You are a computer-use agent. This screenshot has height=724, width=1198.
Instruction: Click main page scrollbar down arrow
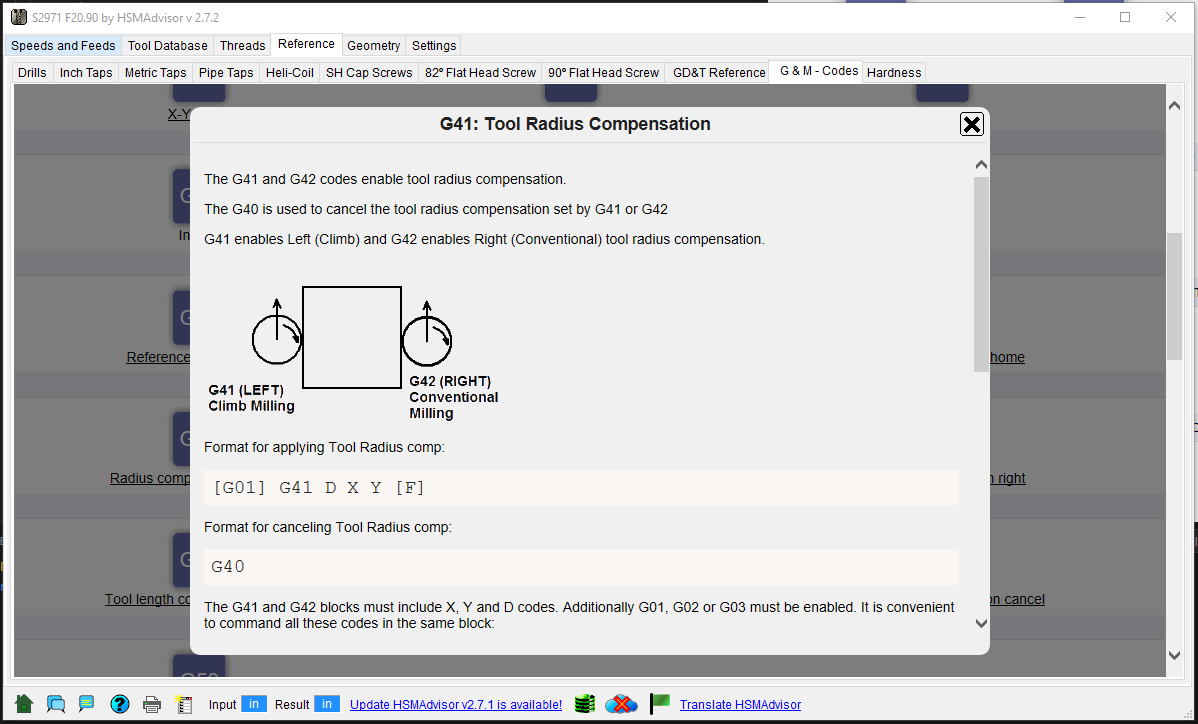pyautogui.click(x=1174, y=655)
